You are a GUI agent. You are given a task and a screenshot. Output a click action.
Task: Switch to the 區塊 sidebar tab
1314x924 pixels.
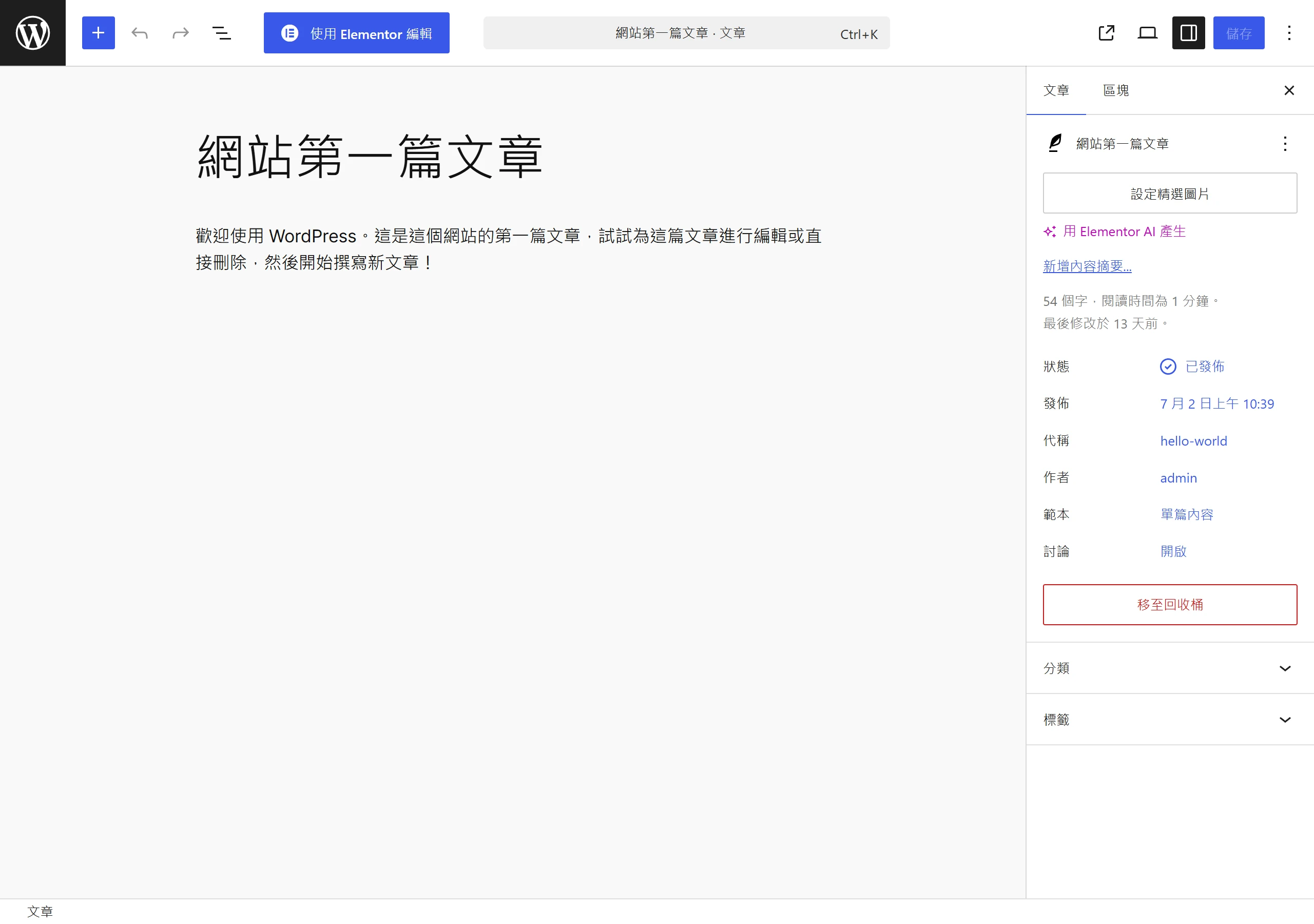(x=1116, y=90)
